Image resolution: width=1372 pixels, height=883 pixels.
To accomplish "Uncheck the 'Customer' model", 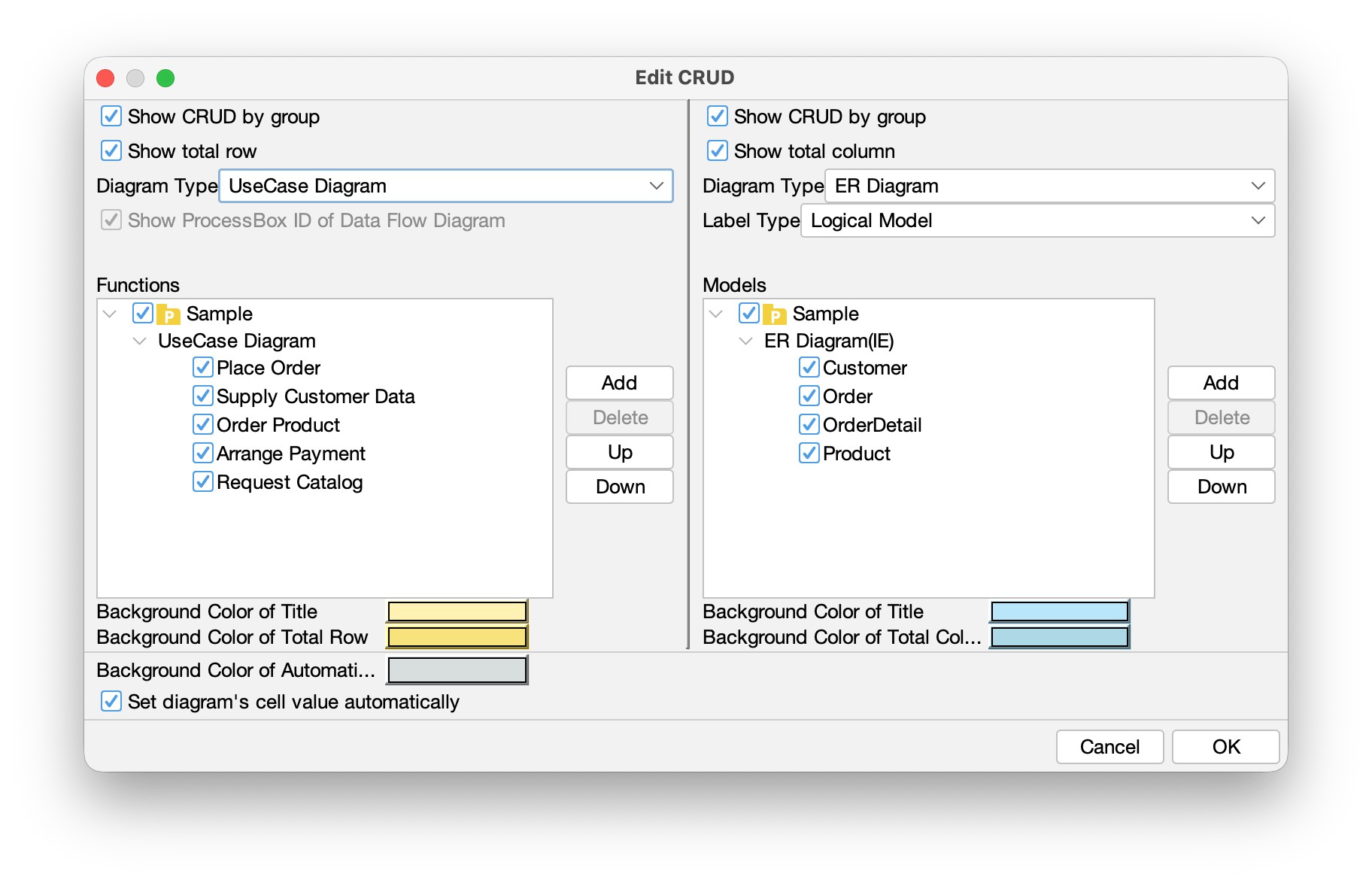I will pyautogui.click(x=808, y=367).
